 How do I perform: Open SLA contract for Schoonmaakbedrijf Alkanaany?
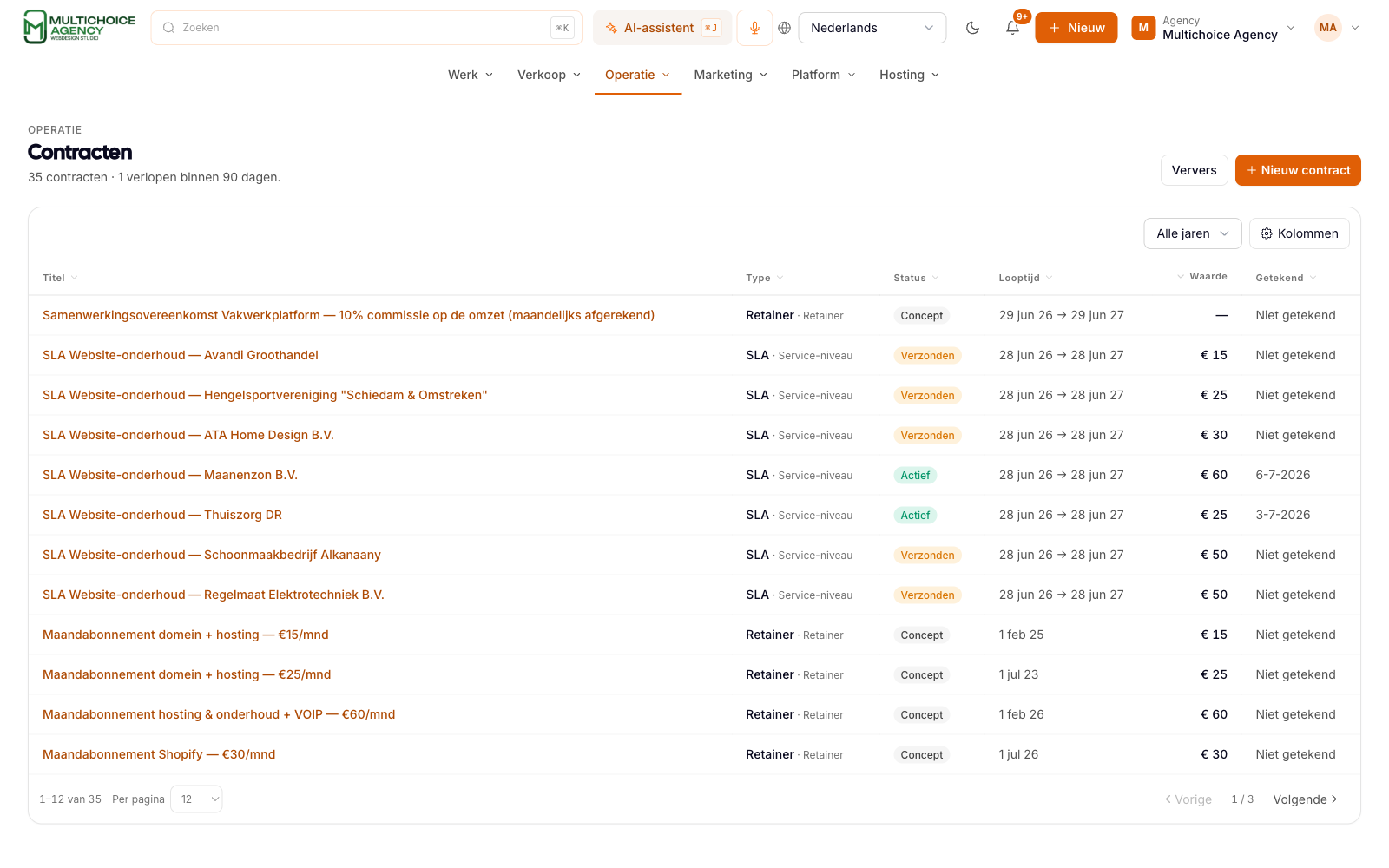(212, 555)
